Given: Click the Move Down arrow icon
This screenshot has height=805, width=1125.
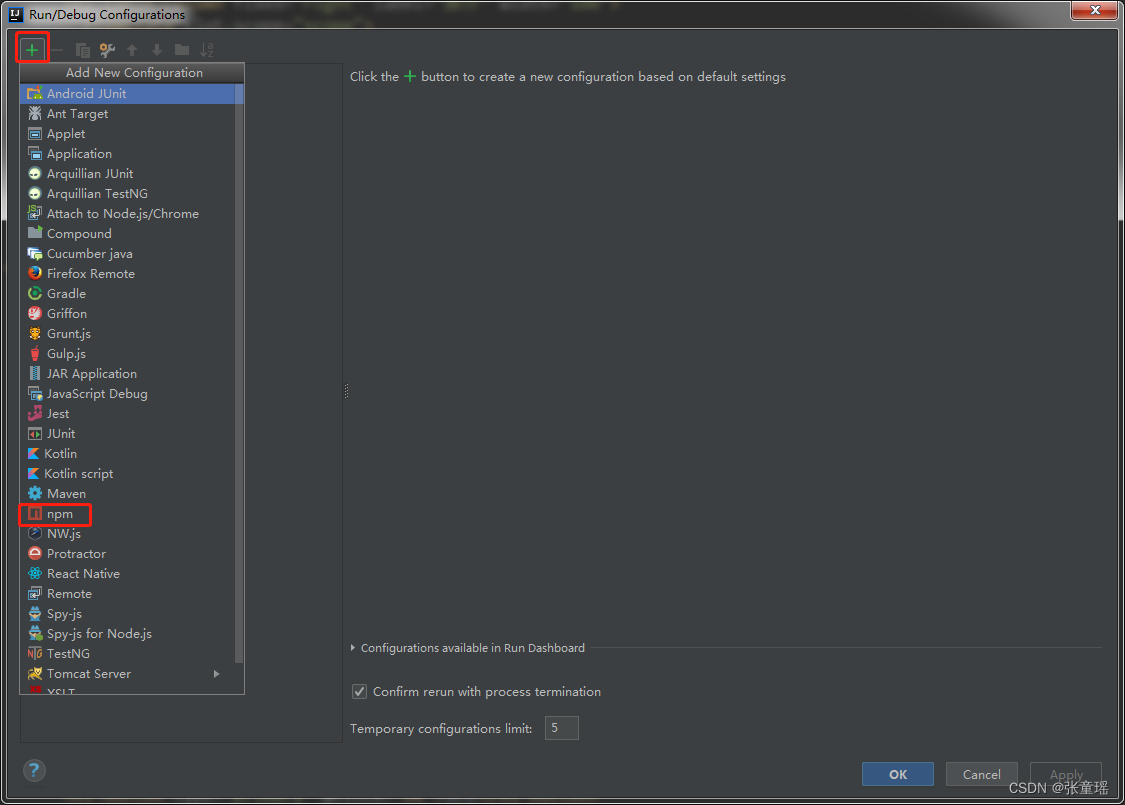Looking at the screenshot, I should [157, 50].
